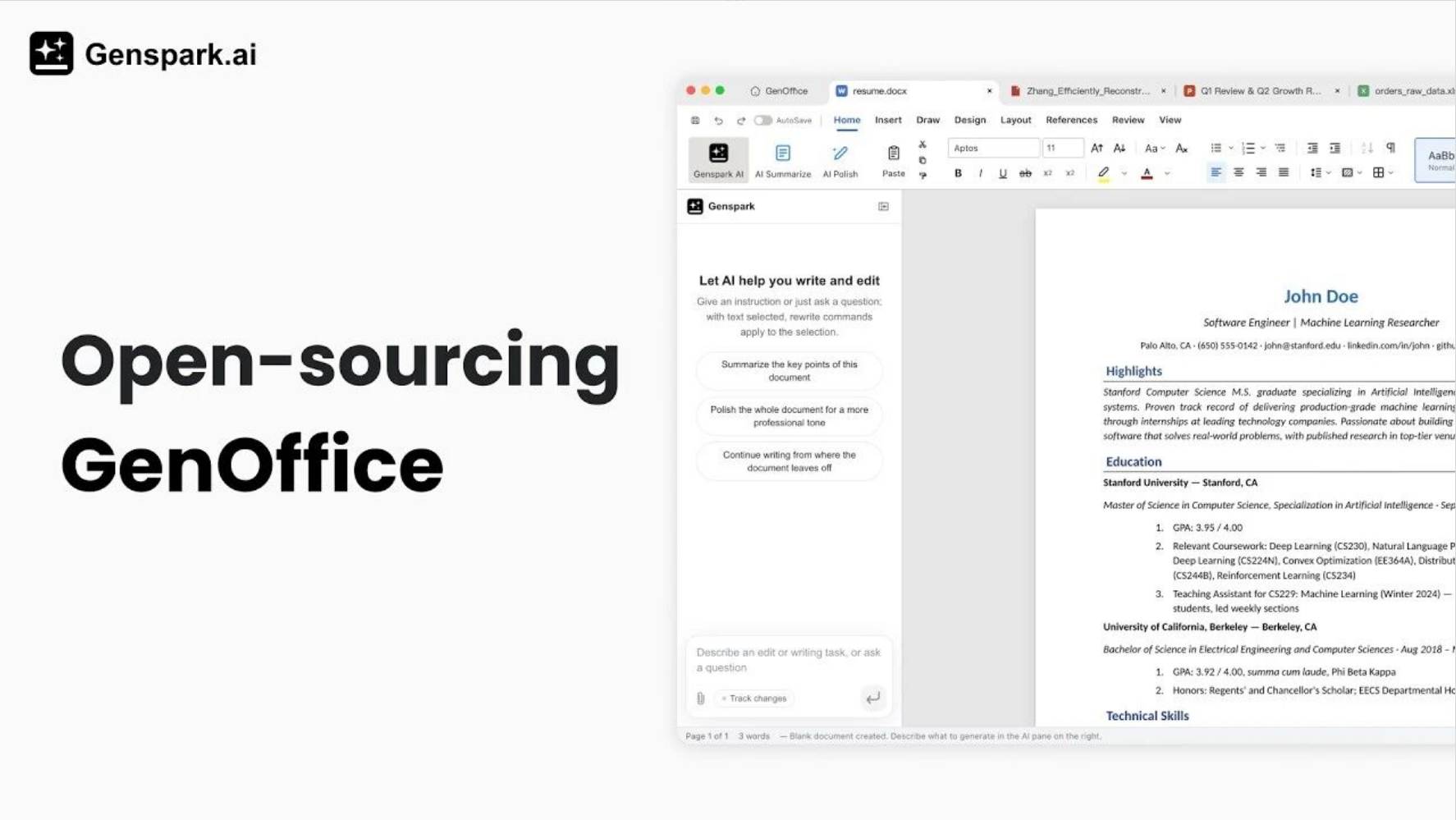Expand the highlight color dropdown arrow
This screenshot has width=1456, height=820.
(x=1124, y=173)
